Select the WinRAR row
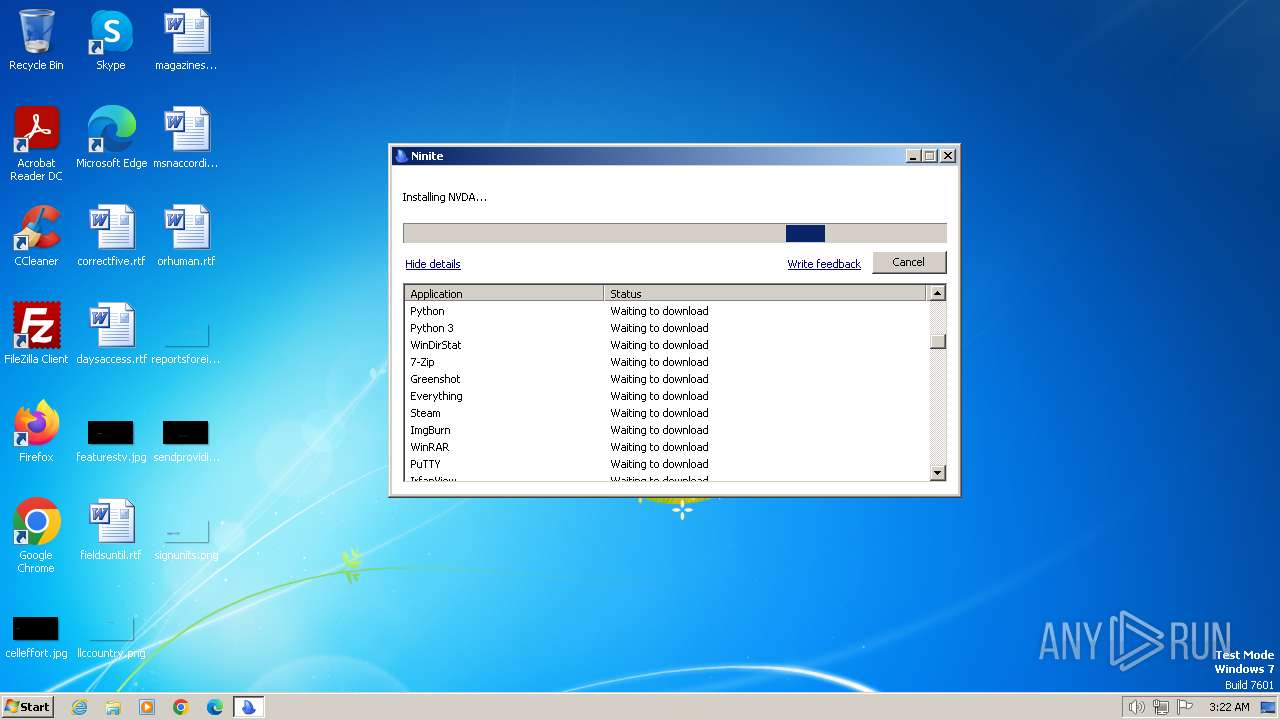1280x720 pixels. coord(667,447)
